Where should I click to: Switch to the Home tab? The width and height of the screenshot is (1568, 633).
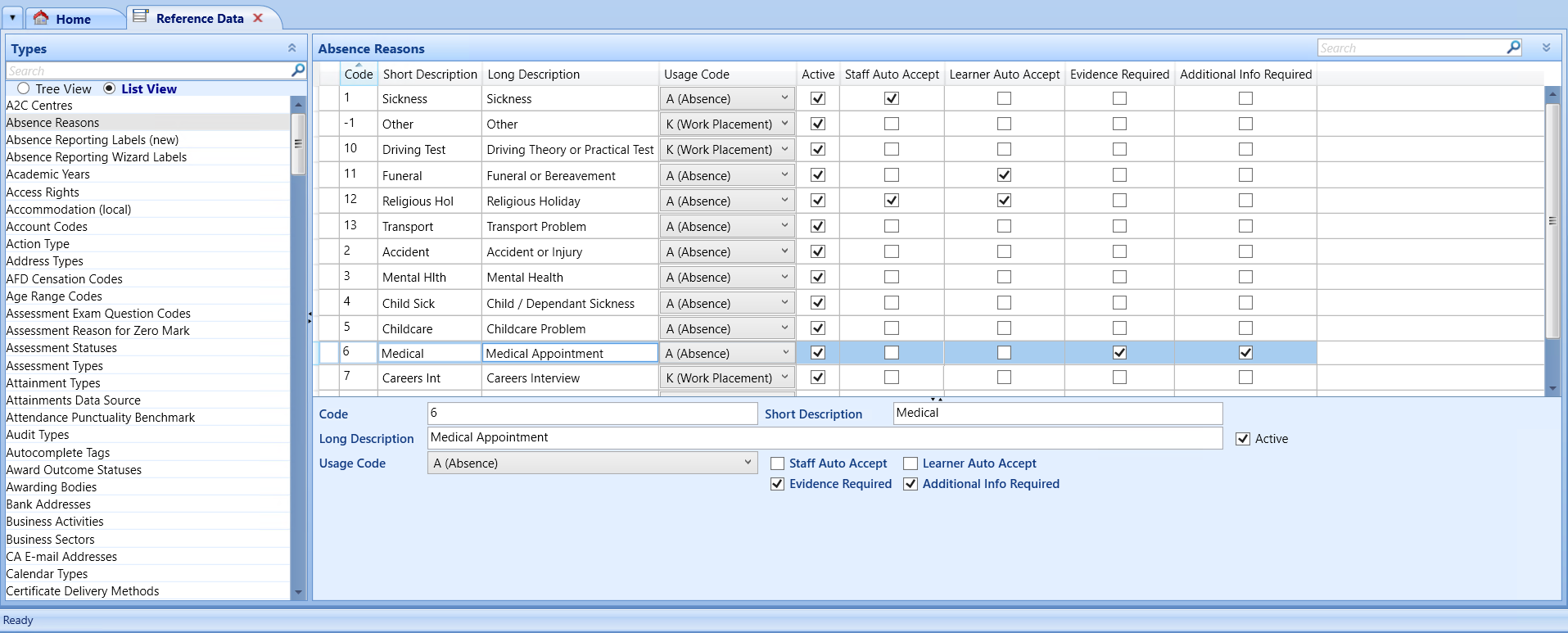[72, 19]
